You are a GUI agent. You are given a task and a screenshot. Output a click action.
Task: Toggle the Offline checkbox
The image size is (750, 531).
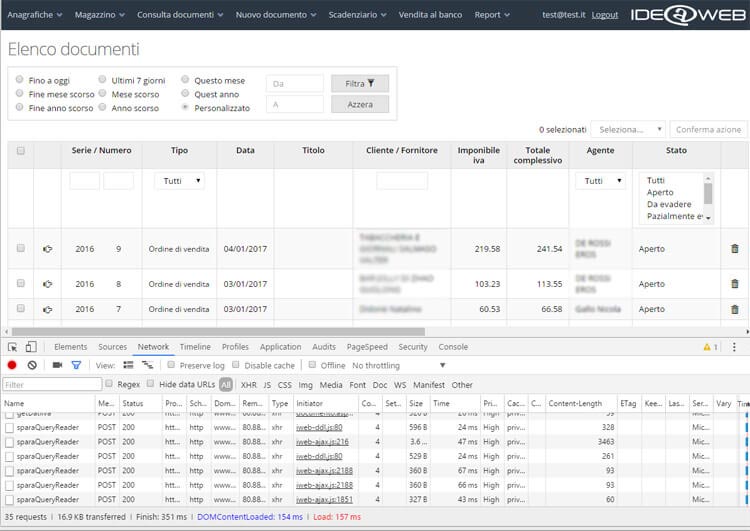pyautogui.click(x=312, y=365)
